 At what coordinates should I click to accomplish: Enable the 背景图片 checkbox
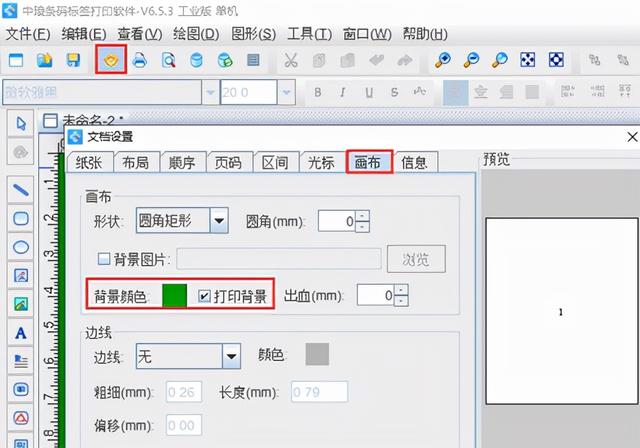103,259
